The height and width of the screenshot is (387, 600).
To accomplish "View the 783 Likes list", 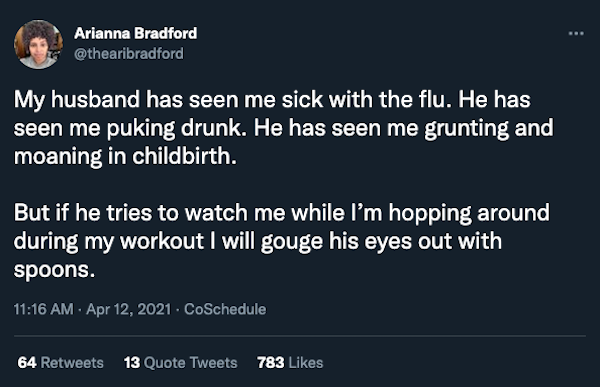I will coord(290,363).
